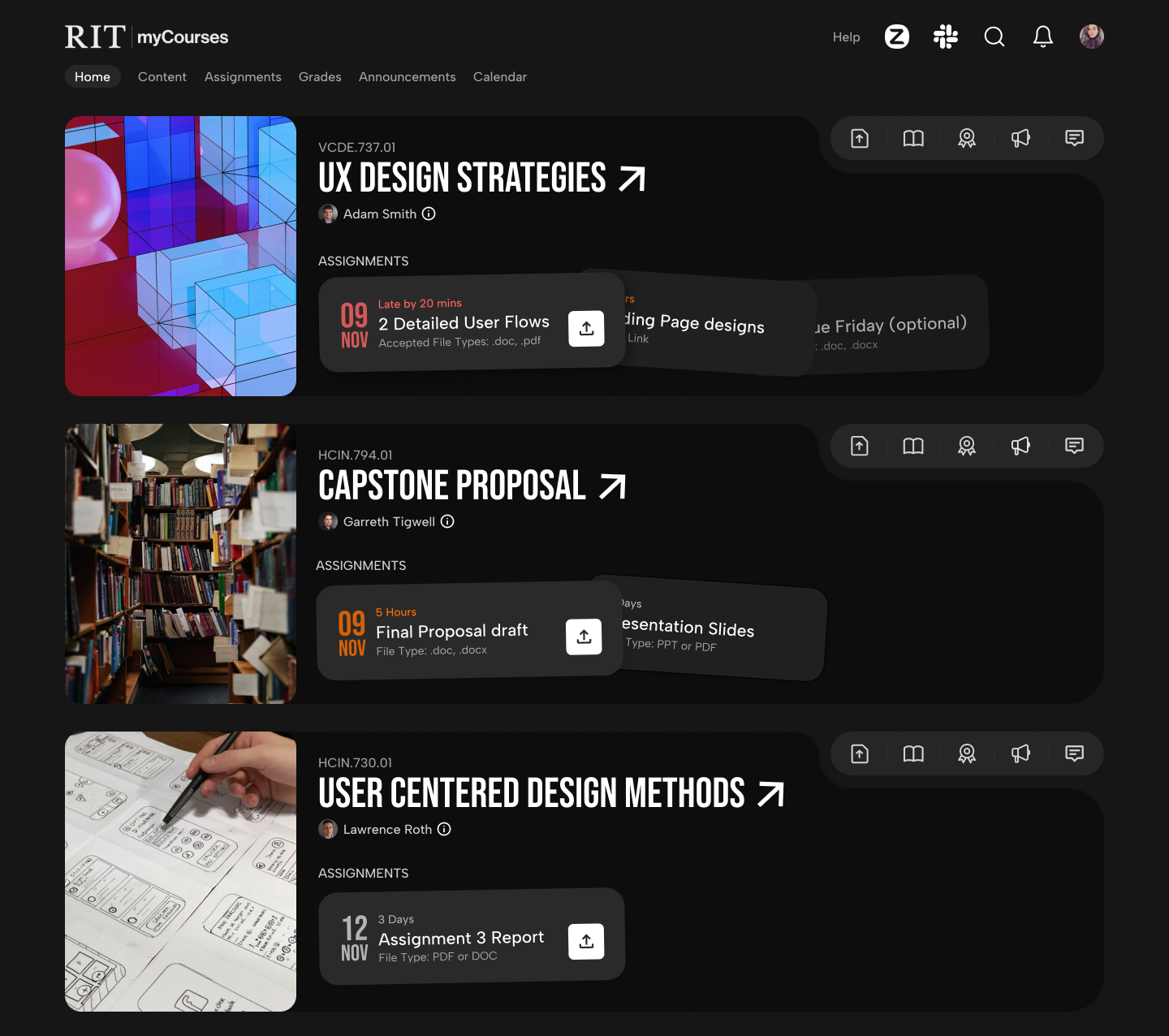Show info for instructor Adam Smith
Viewport: 1169px width, 1036px height.
click(x=429, y=214)
